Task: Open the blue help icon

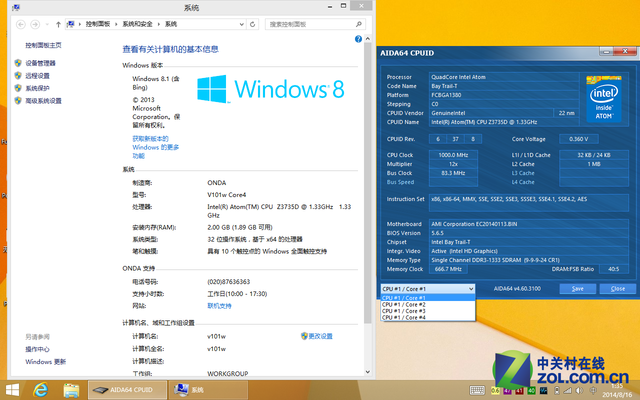Action: 358,39
